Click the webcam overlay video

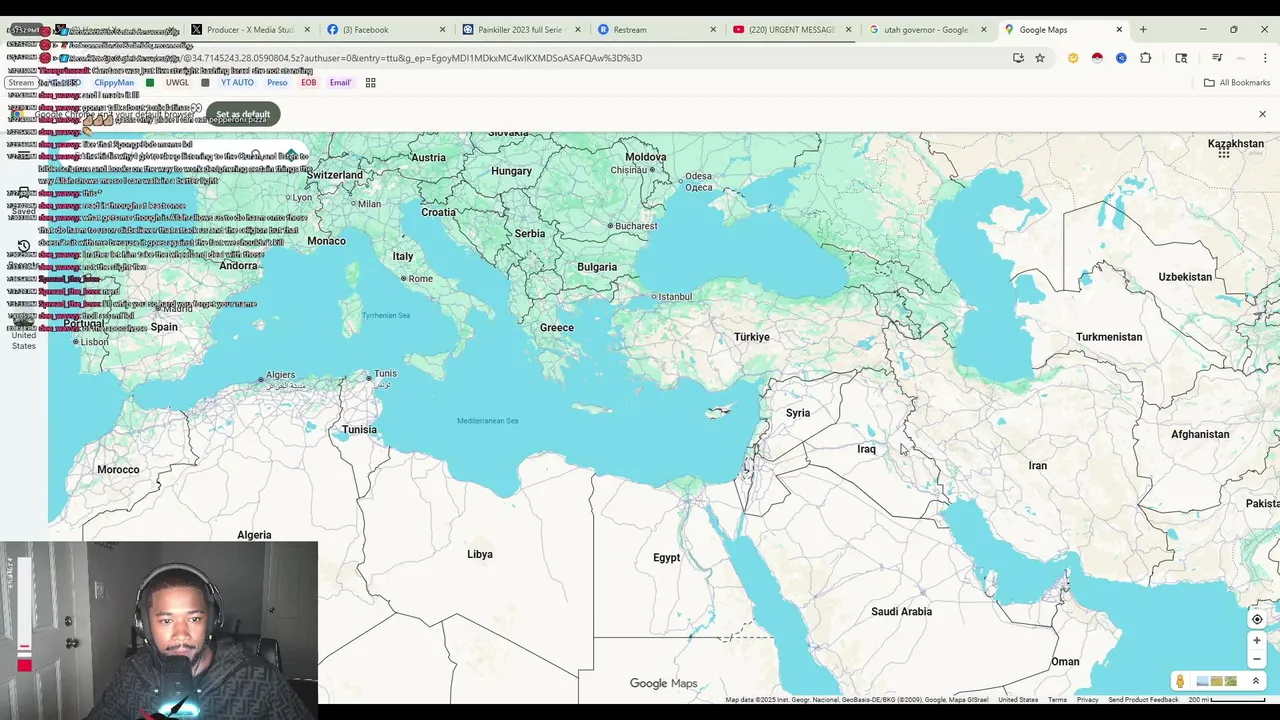point(159,630)
